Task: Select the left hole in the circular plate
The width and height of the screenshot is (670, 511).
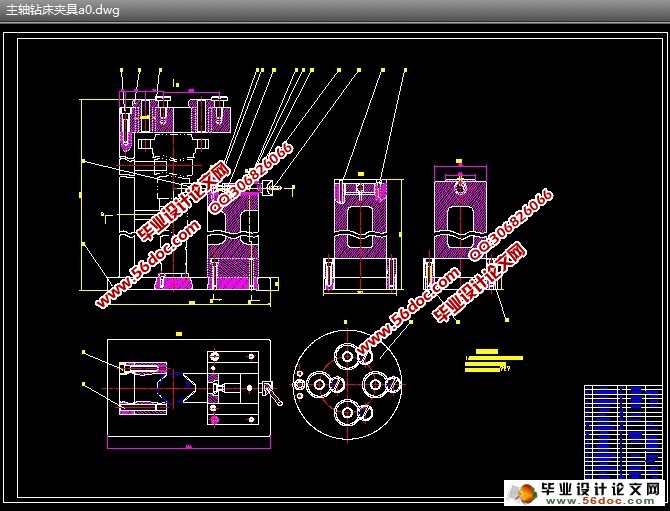Action: pyautogui.click(x=318, y=383)
